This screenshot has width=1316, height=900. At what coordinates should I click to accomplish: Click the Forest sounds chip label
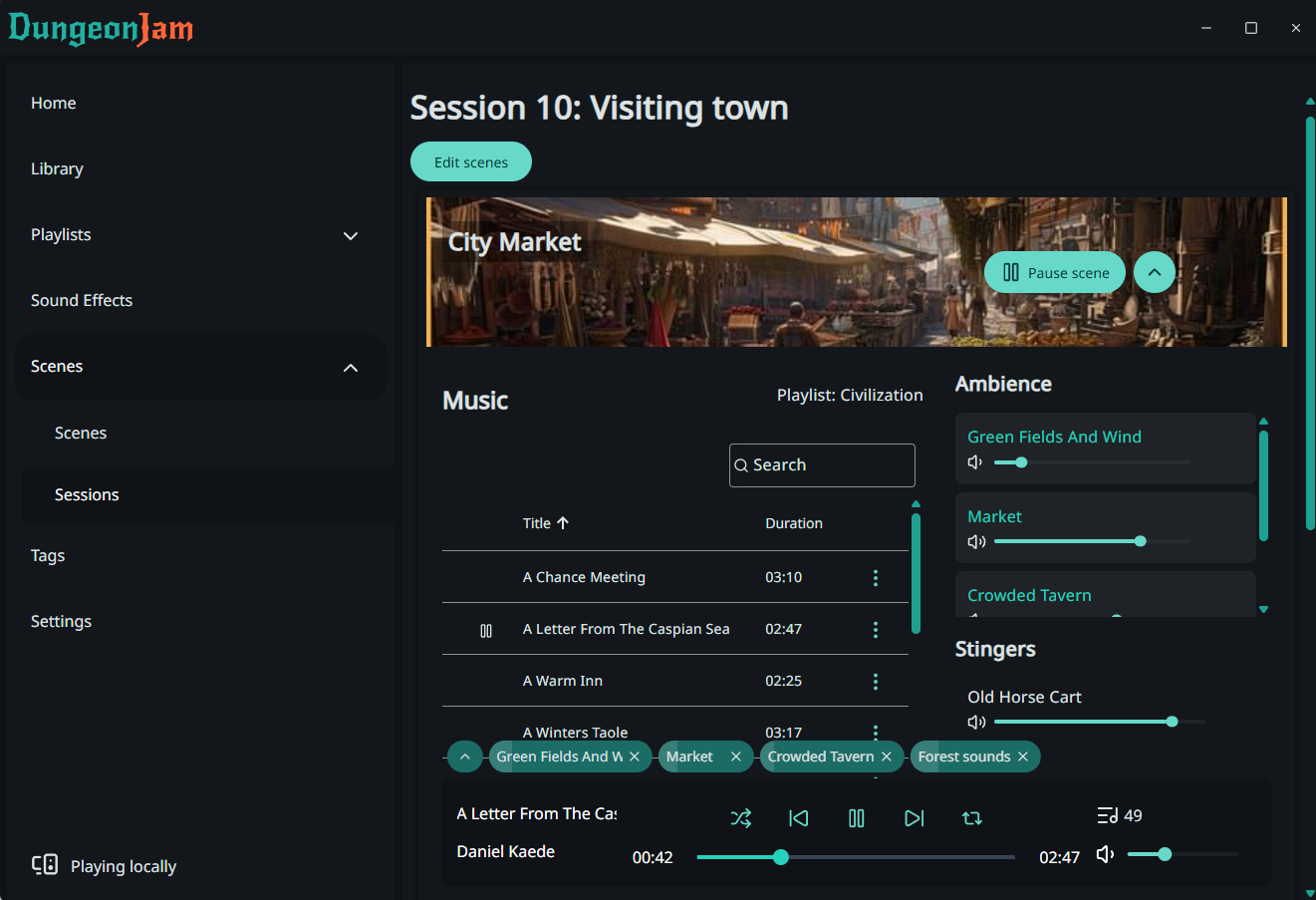click(963, 756)
